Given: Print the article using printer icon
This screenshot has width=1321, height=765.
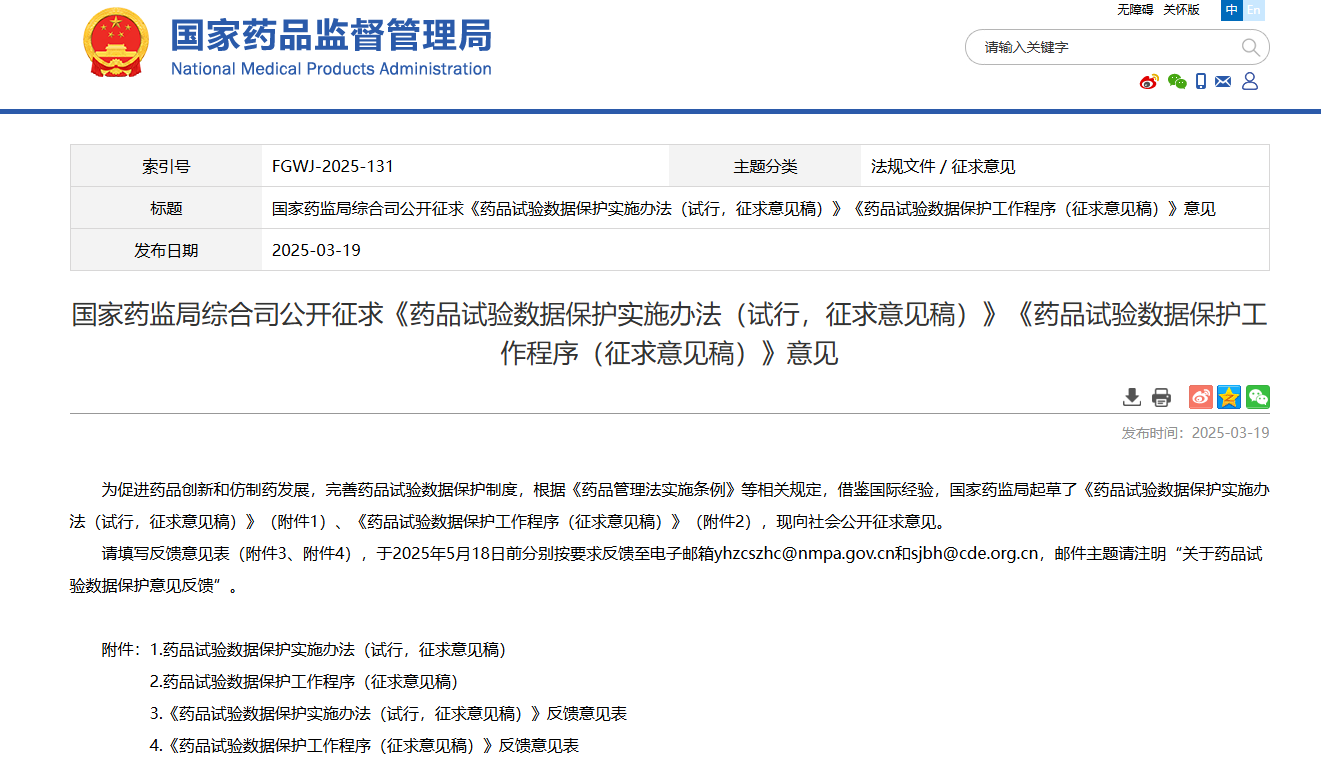Looking at the screenshot, I should 1161,397.
